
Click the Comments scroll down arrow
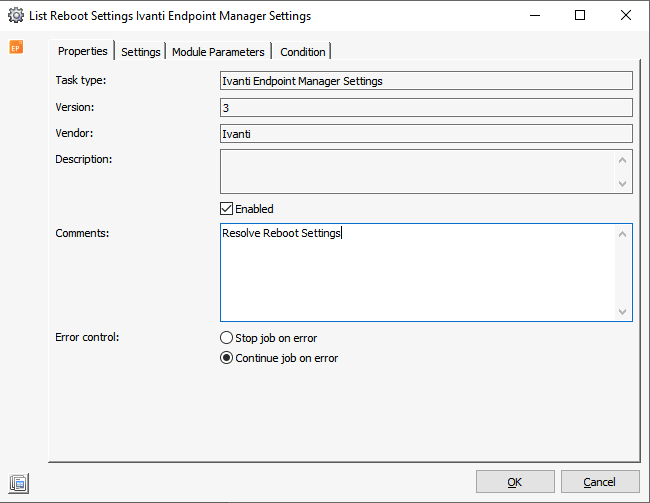(622, 311)
